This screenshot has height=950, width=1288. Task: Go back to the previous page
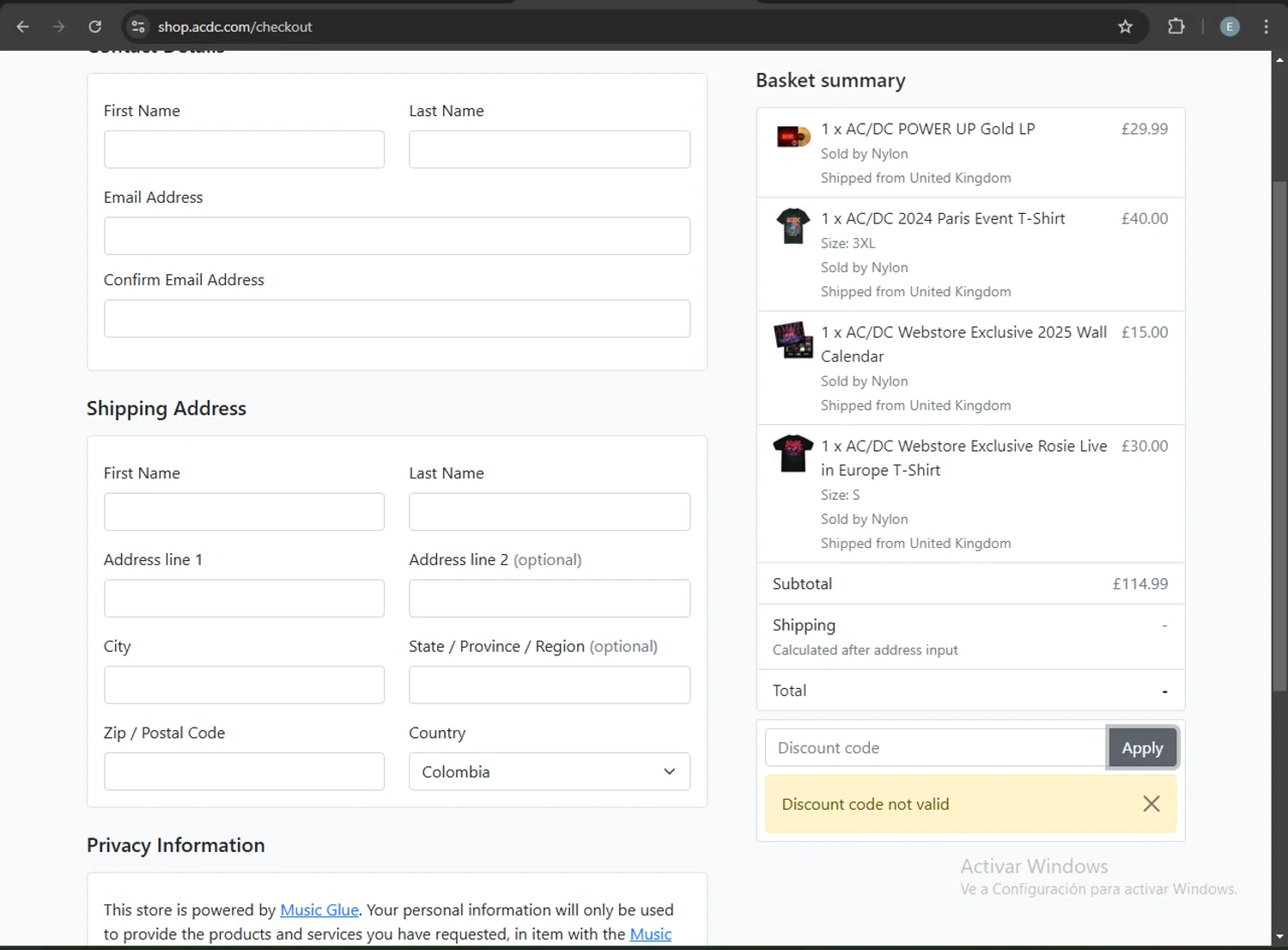coord(23,27)
